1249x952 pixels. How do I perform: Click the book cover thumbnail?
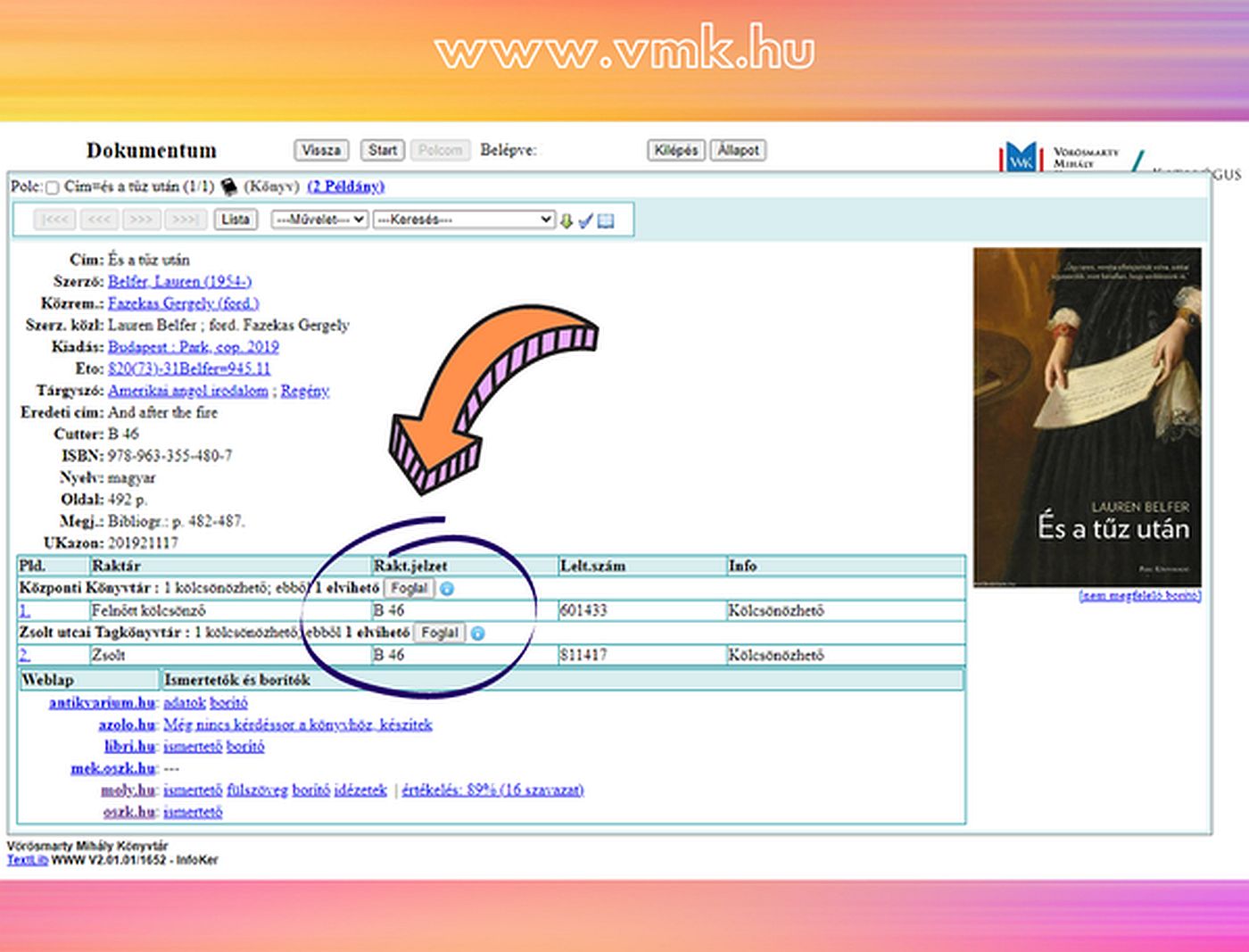[x=1087, y=417]
